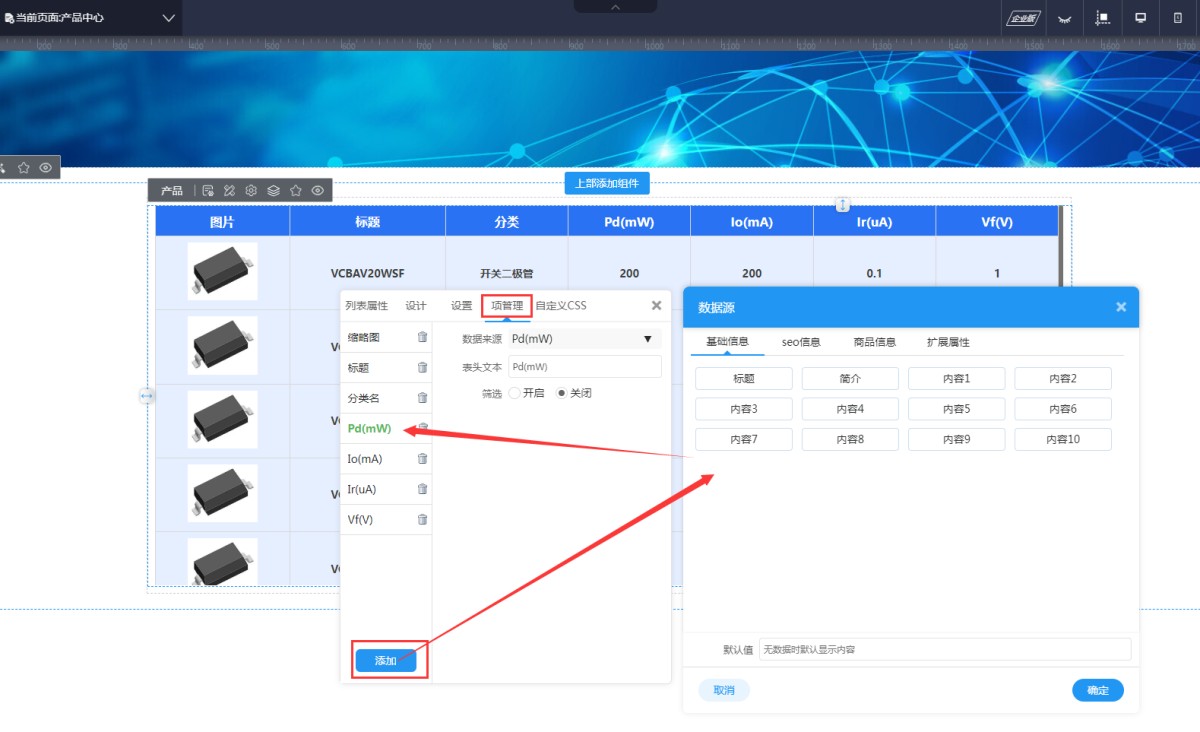Delete the Io(mA) item with its trash icon
1200x732 pixels.
422,459
